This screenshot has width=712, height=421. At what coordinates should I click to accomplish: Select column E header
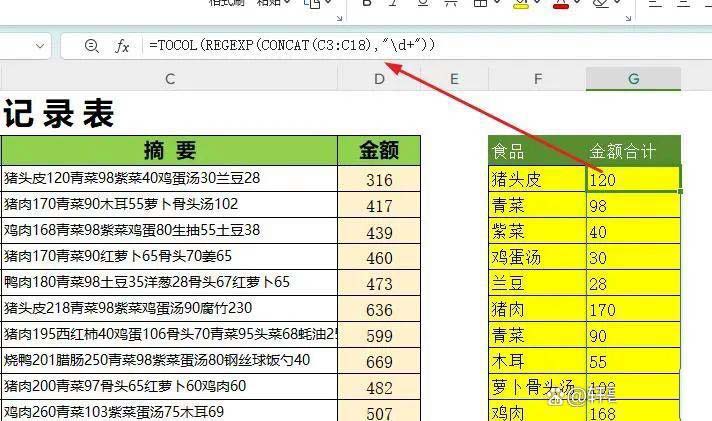(x=454, y=79)
